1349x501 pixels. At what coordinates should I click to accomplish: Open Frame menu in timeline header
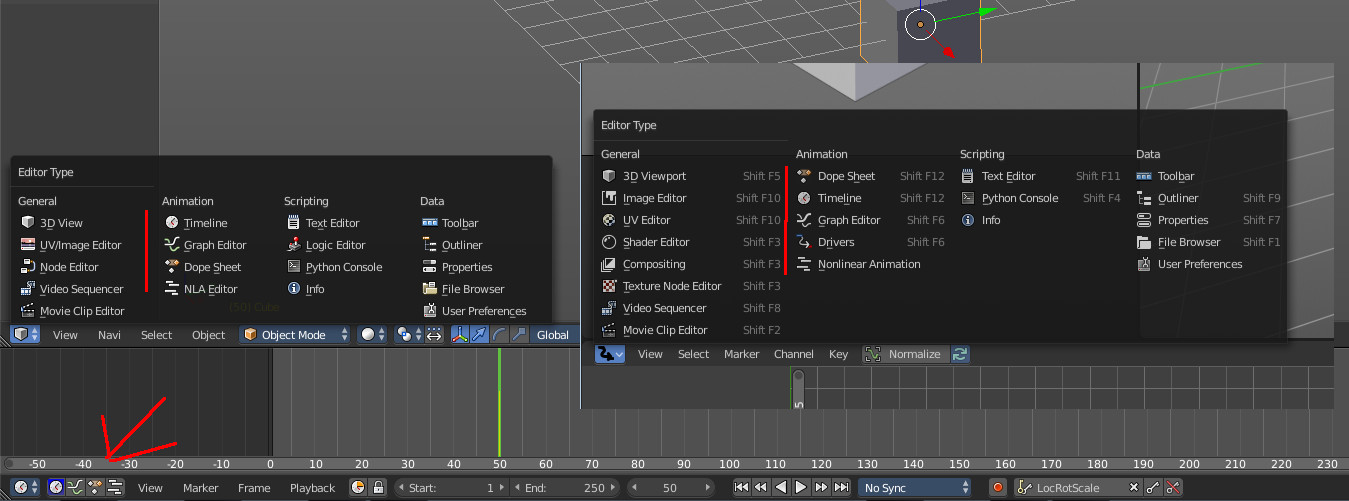pyautogui.click(x=254, y=488)
